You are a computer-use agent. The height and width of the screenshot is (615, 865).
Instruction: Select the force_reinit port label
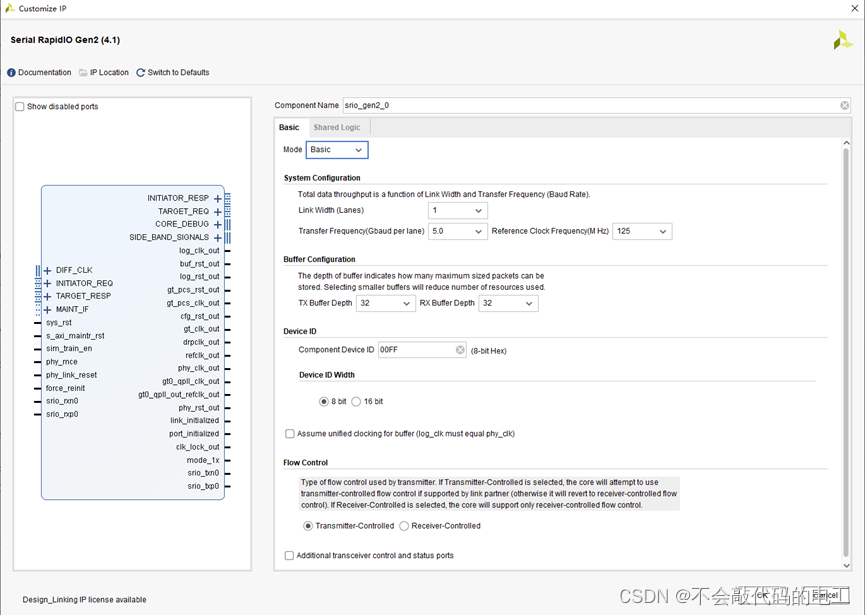tap(65, 388)
